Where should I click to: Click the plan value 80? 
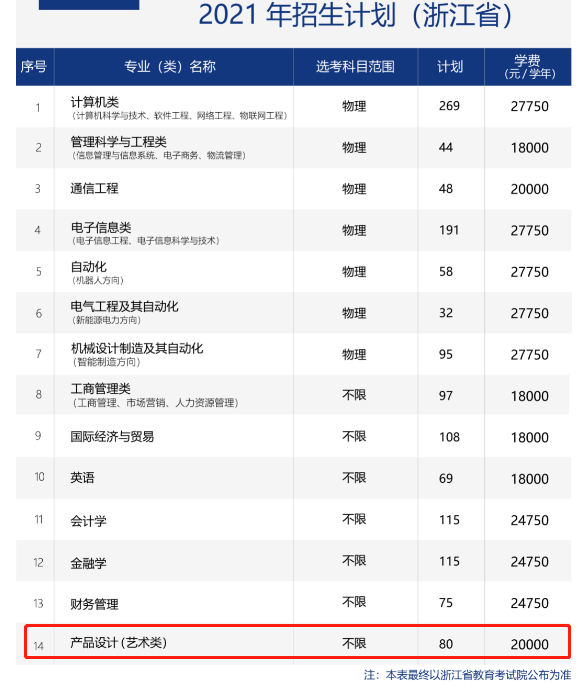(446, 644)
